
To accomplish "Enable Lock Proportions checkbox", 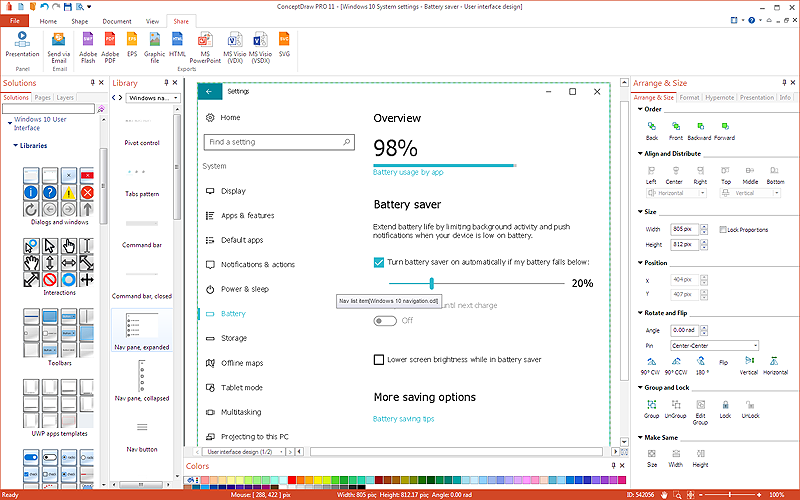I will click(724, 230).
